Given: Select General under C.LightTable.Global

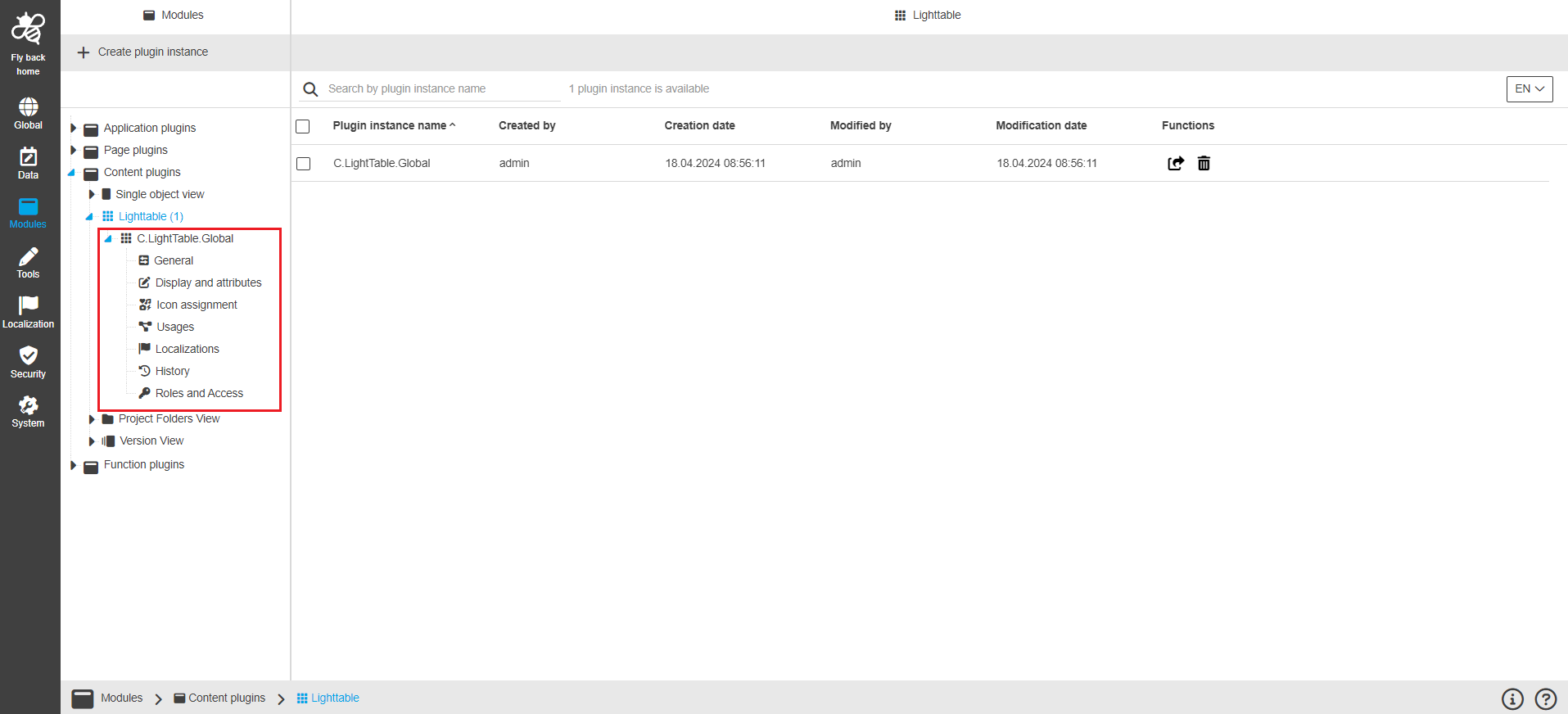Looking at the screenshot, I should 174,260.
